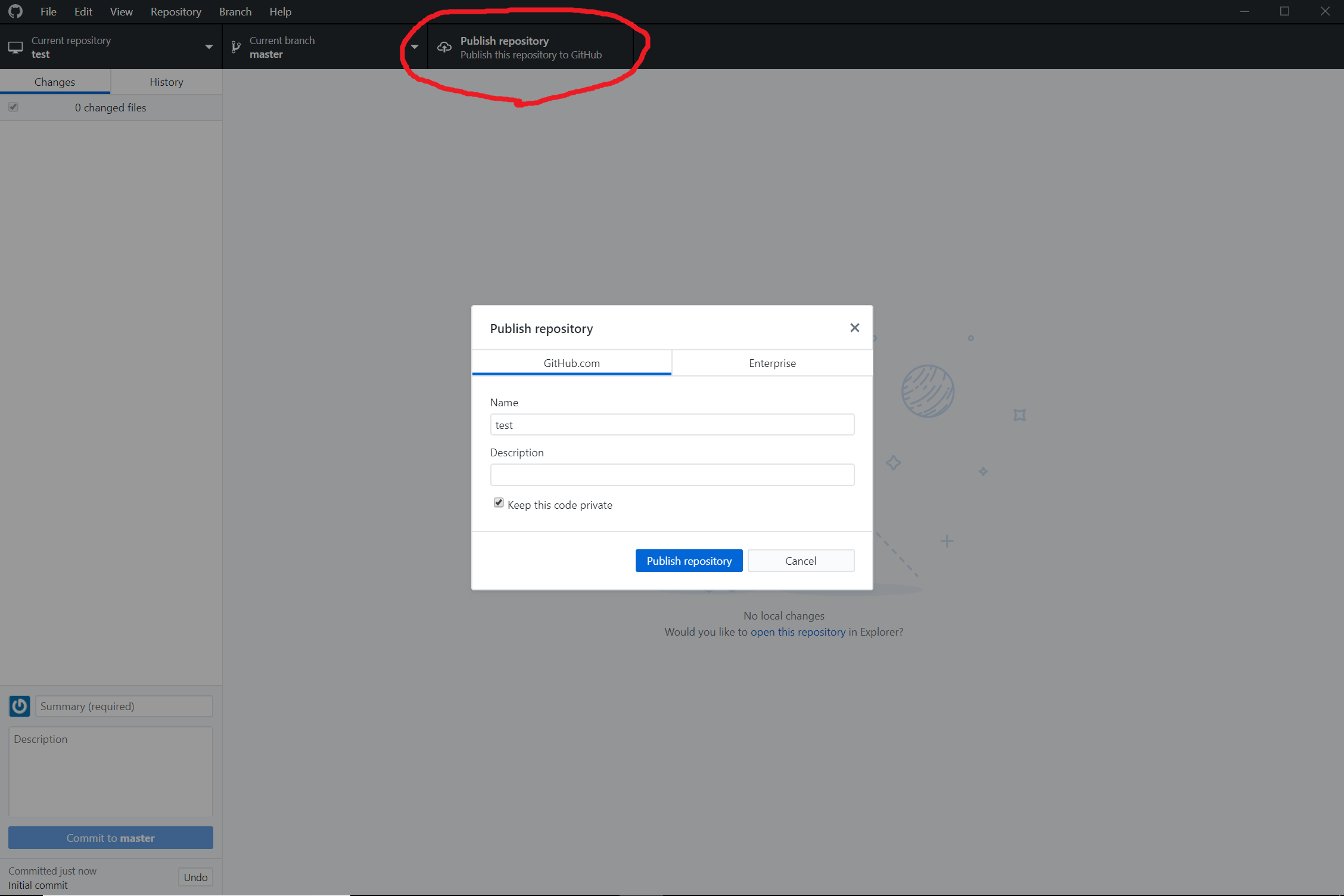Viewport: 1344px width, 896px height.
Task: Focus the dialog Description input field
Action: pos(672,475)
